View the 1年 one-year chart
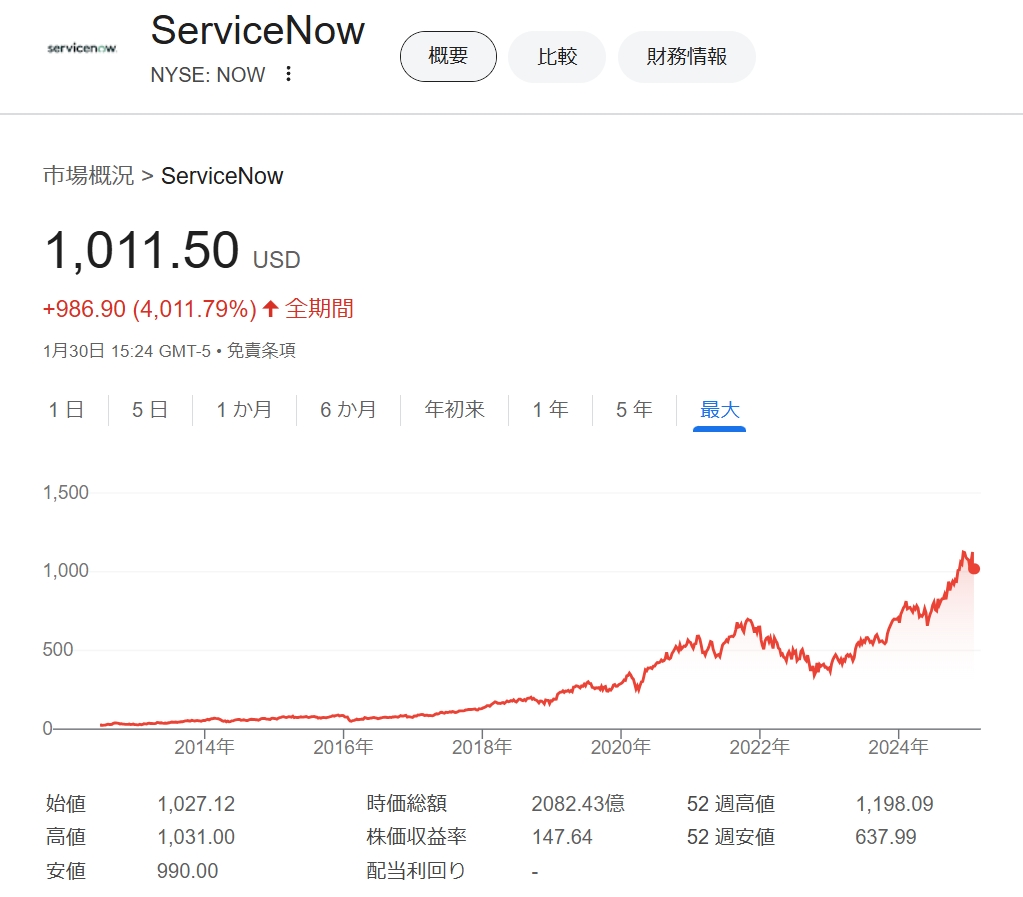1023x897 pixels. [x=549, y=409]
